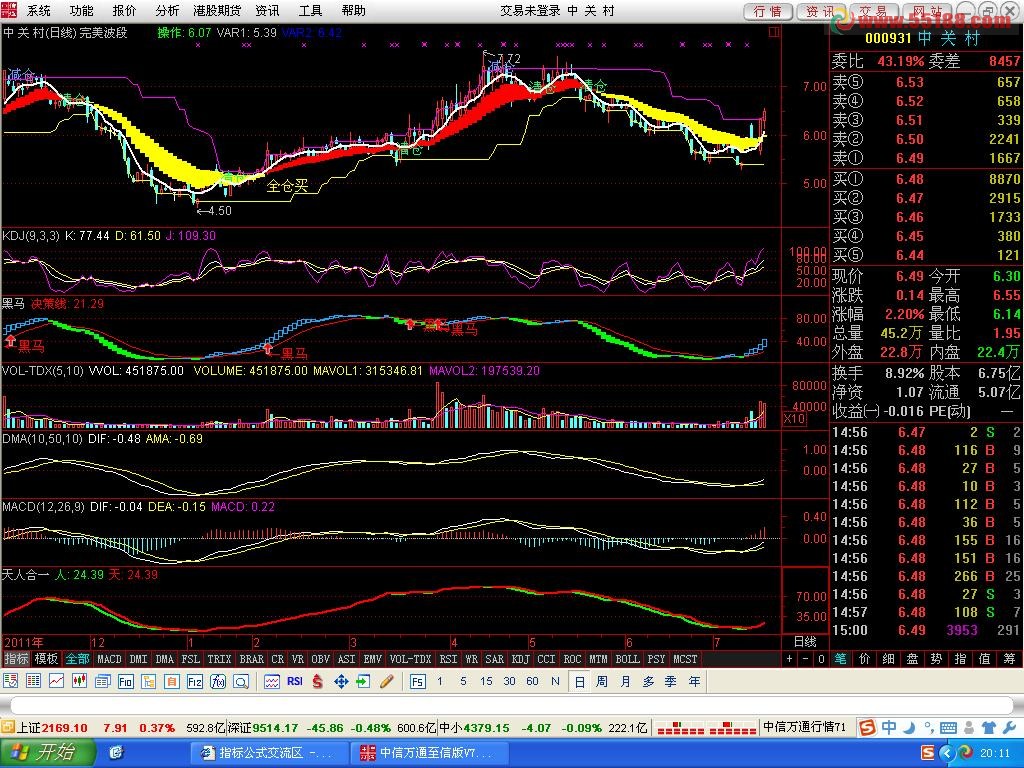Select the 模板 template tab
The width and height of the screenshot is (1024, 768).
[46, 659]
